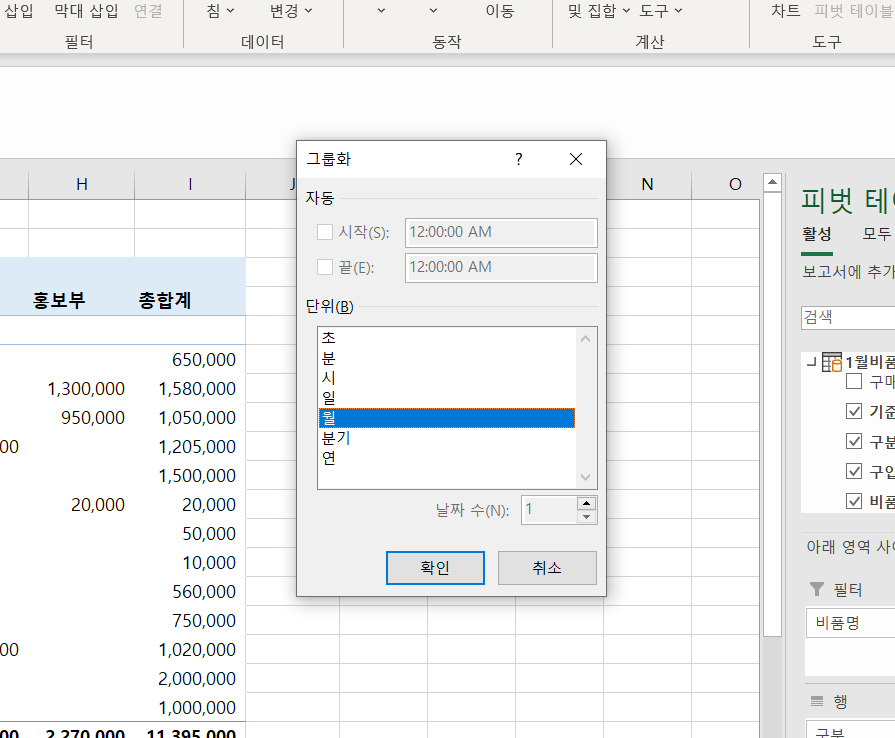Open the 도구 dropdown in 계산 group

coord(661,11)
